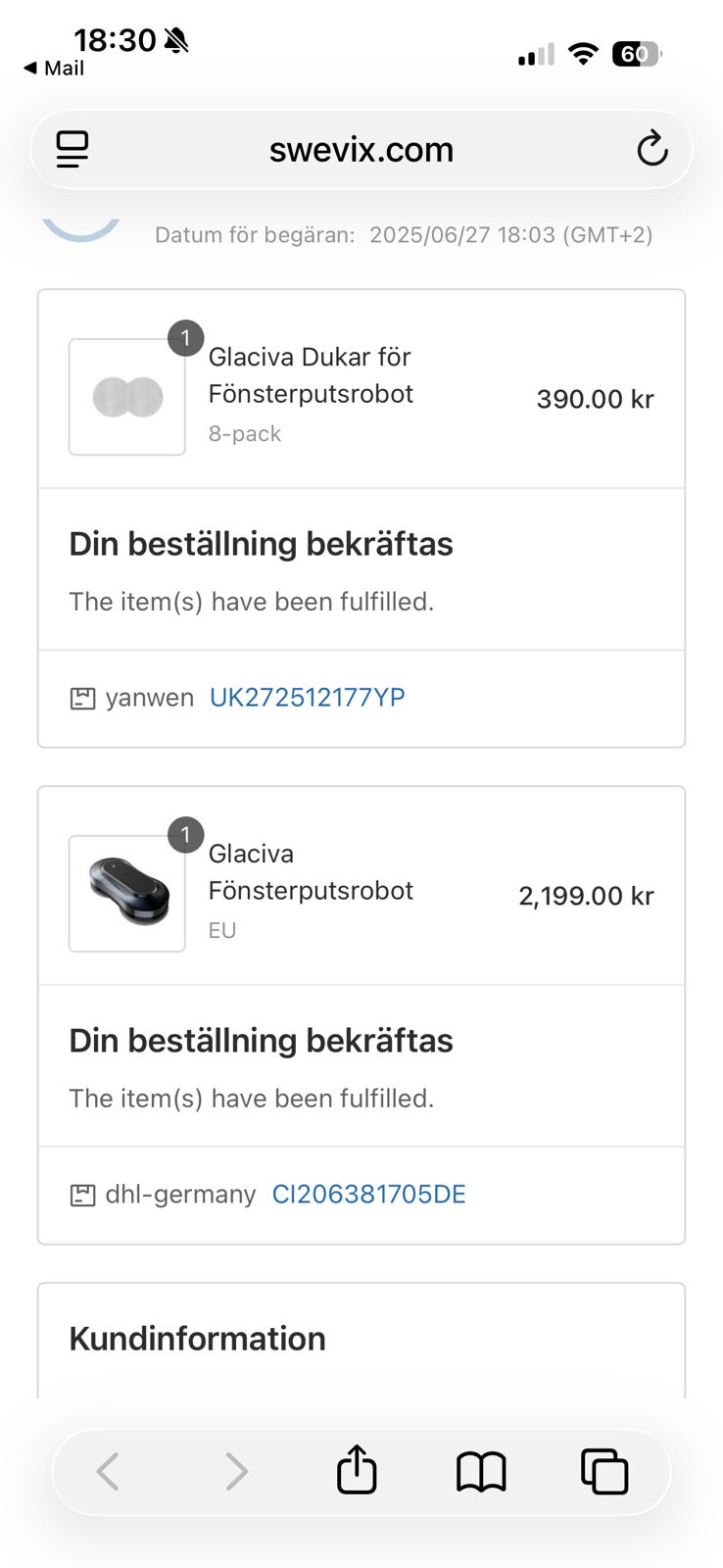Open Safari bookmarks
This screenshot has height=1568, width=723.
pos(481,1471)
